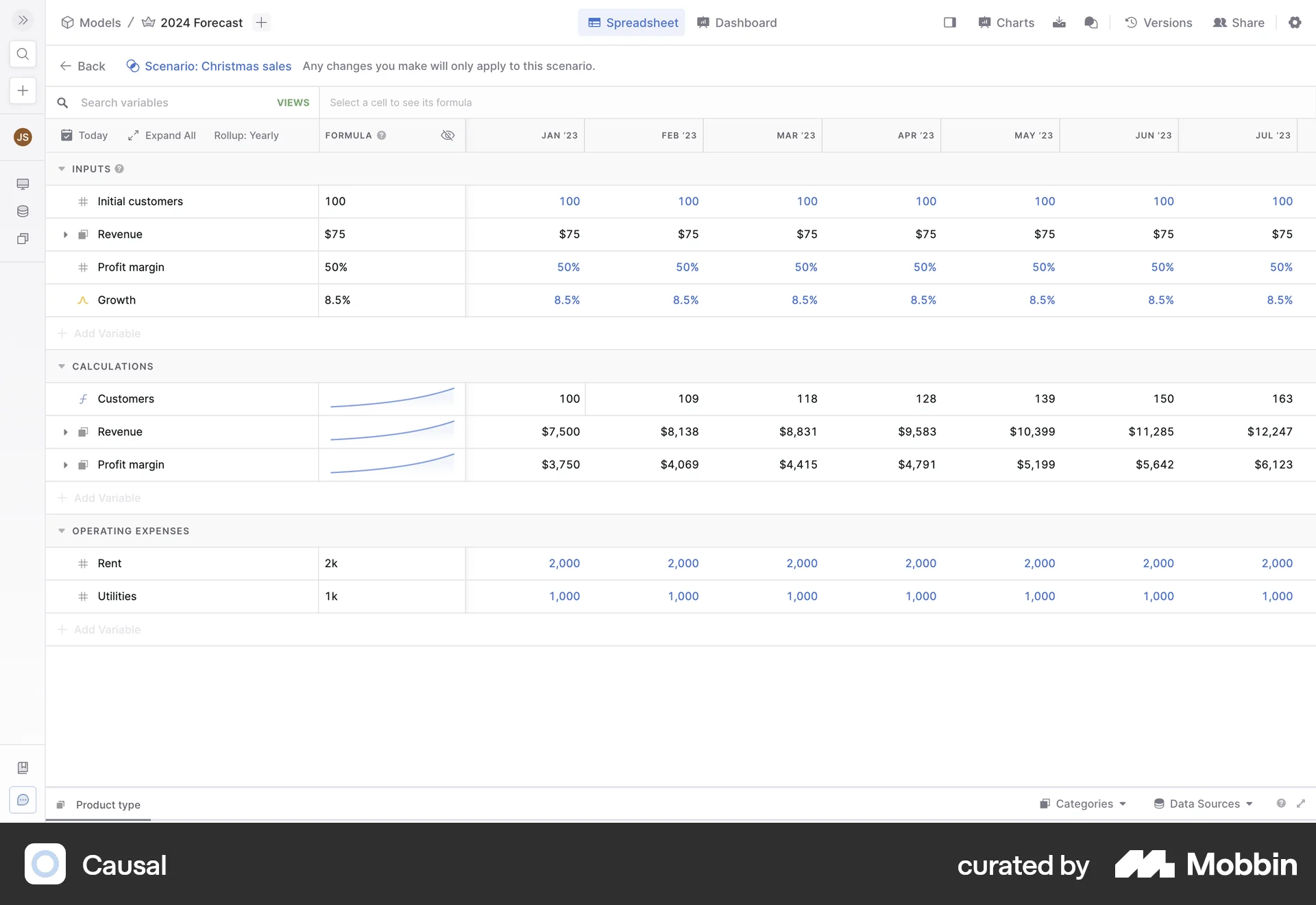
Task: Open settings with the gear icon
Action: click(x=1295, y=23)
